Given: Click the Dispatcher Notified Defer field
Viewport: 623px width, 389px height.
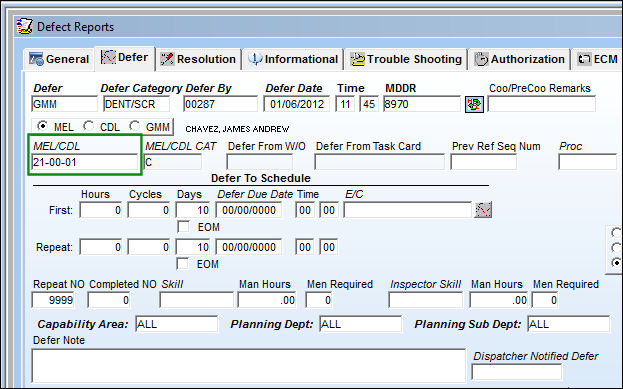Looking at the screenshot, I should point(517,372).
